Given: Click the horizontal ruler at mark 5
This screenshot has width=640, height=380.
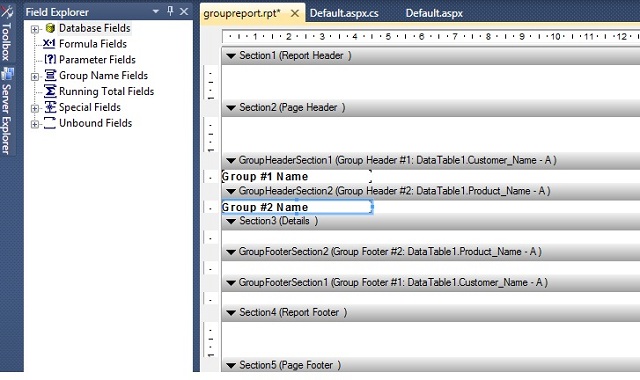Looking at the screenshot, I should pyautogui.click(x=388, y=37).
